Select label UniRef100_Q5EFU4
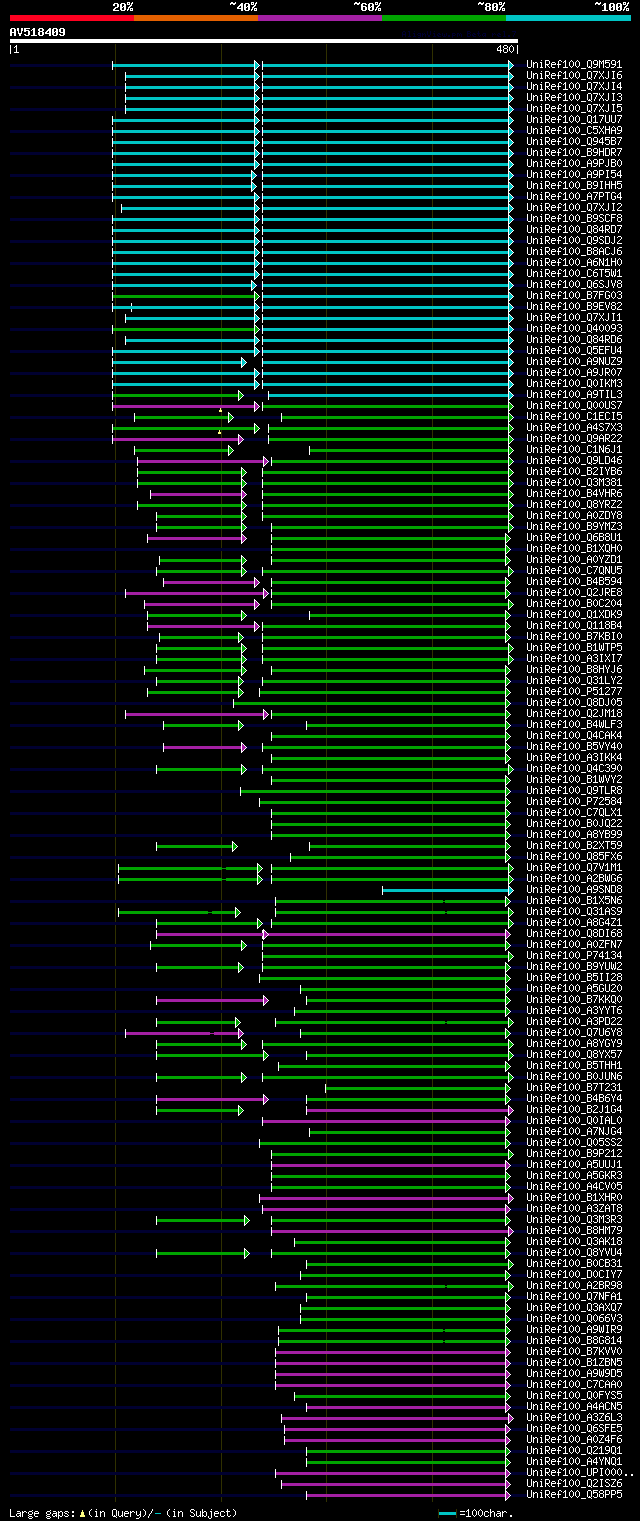Image resolution: width=640 pixels, height=1521 pixels. [x=574, y=350]
